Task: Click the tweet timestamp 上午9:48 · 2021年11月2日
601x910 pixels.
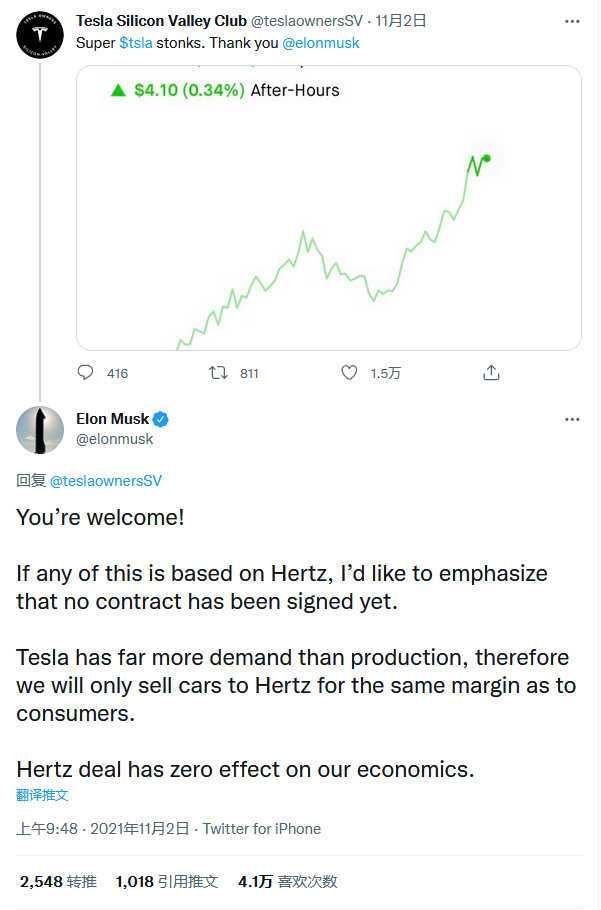Action: click(x=102, y=828)
